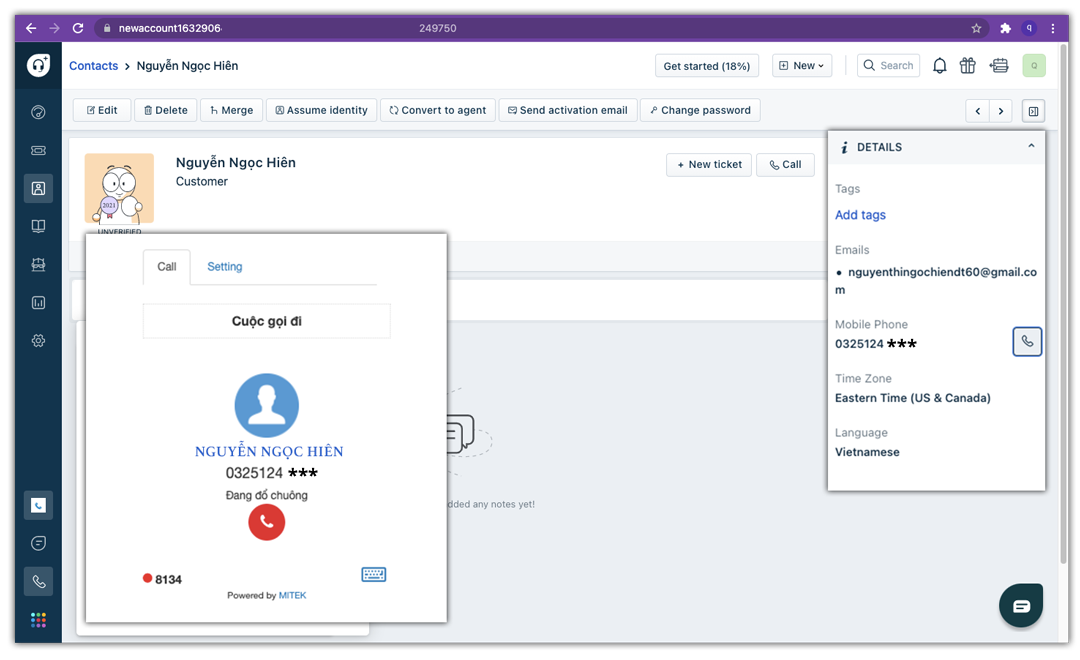
Task: Open Admin settings gear in sidebar
Action: 38,340
